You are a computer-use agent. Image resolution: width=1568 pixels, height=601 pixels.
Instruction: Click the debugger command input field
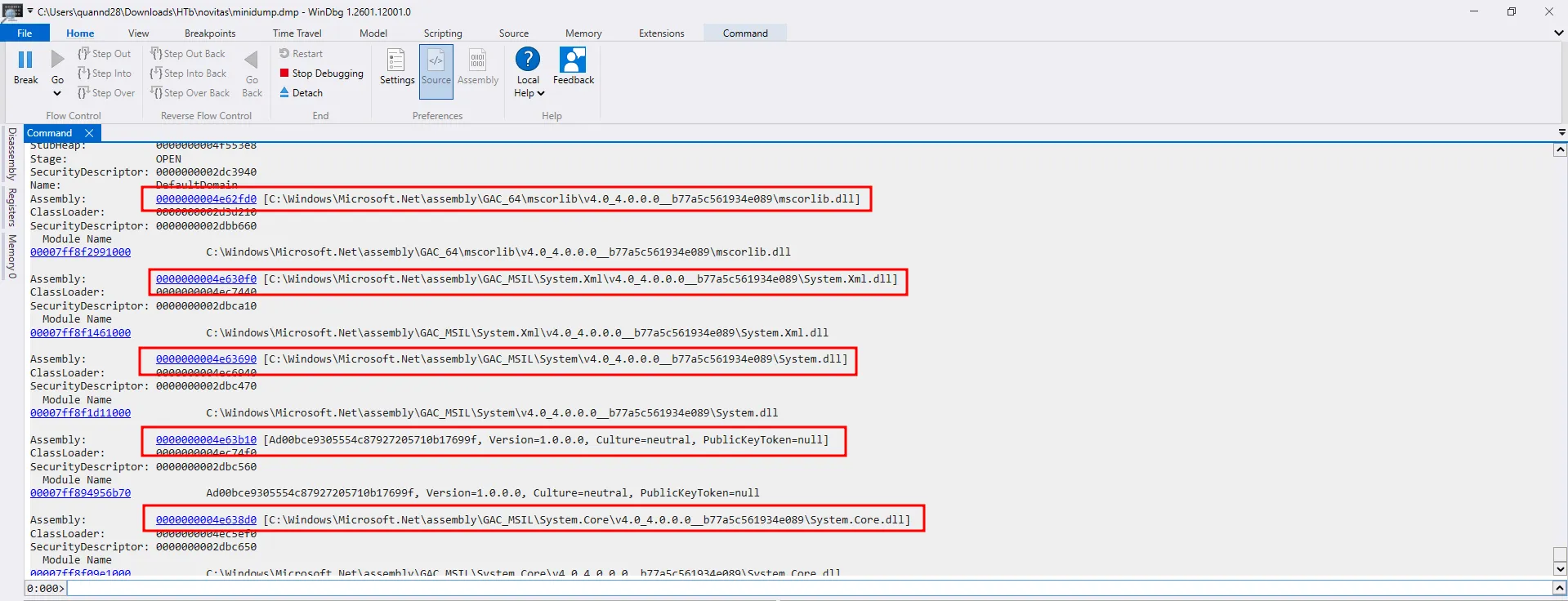point(807,588)
